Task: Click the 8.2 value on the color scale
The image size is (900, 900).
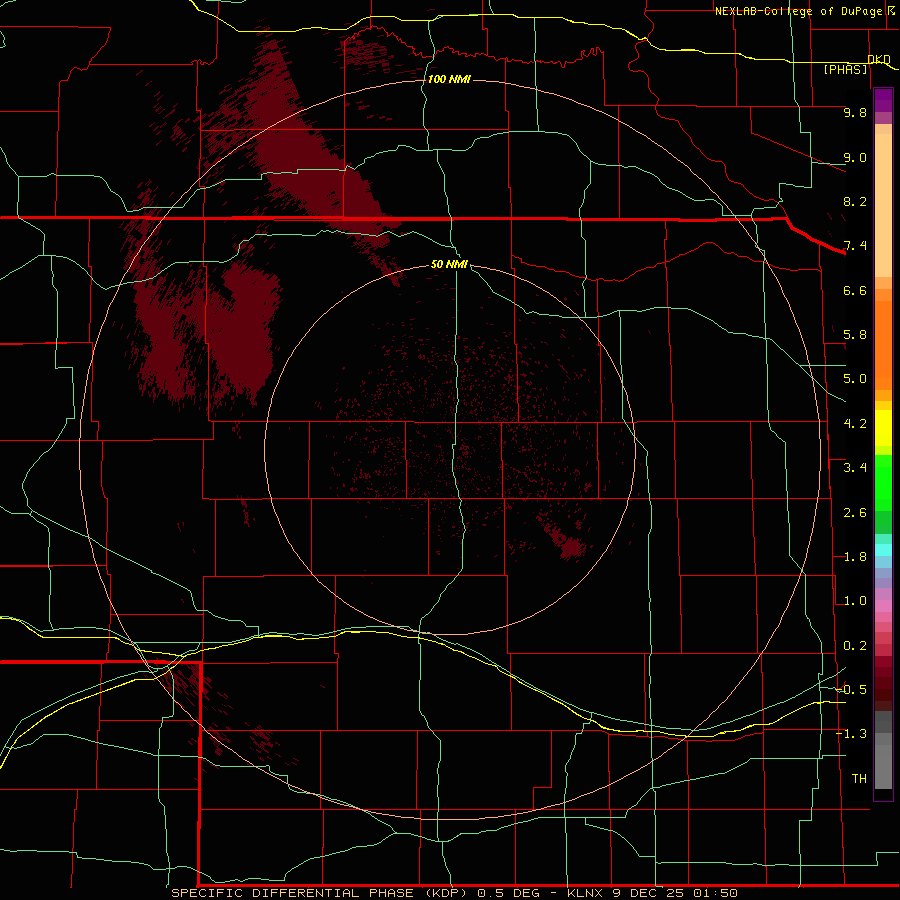Action: [x=855, y=201]
